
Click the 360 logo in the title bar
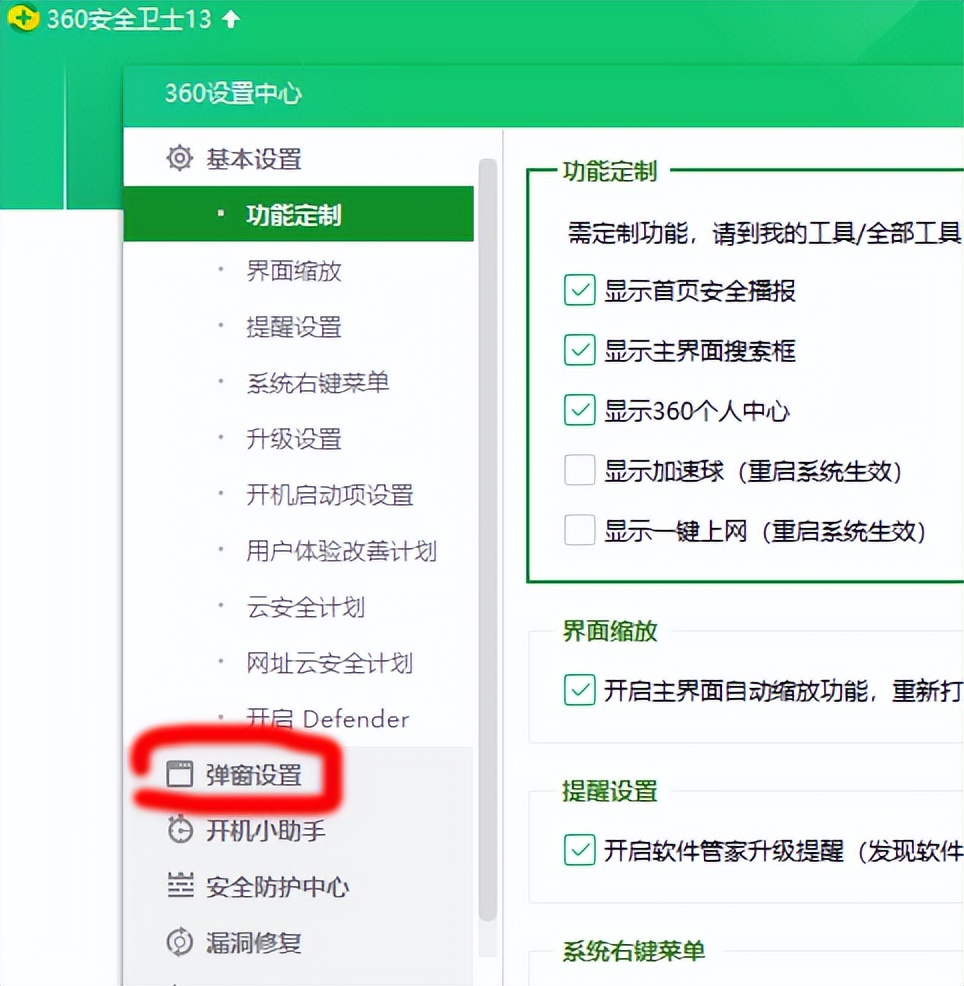(x=22, y=17)
